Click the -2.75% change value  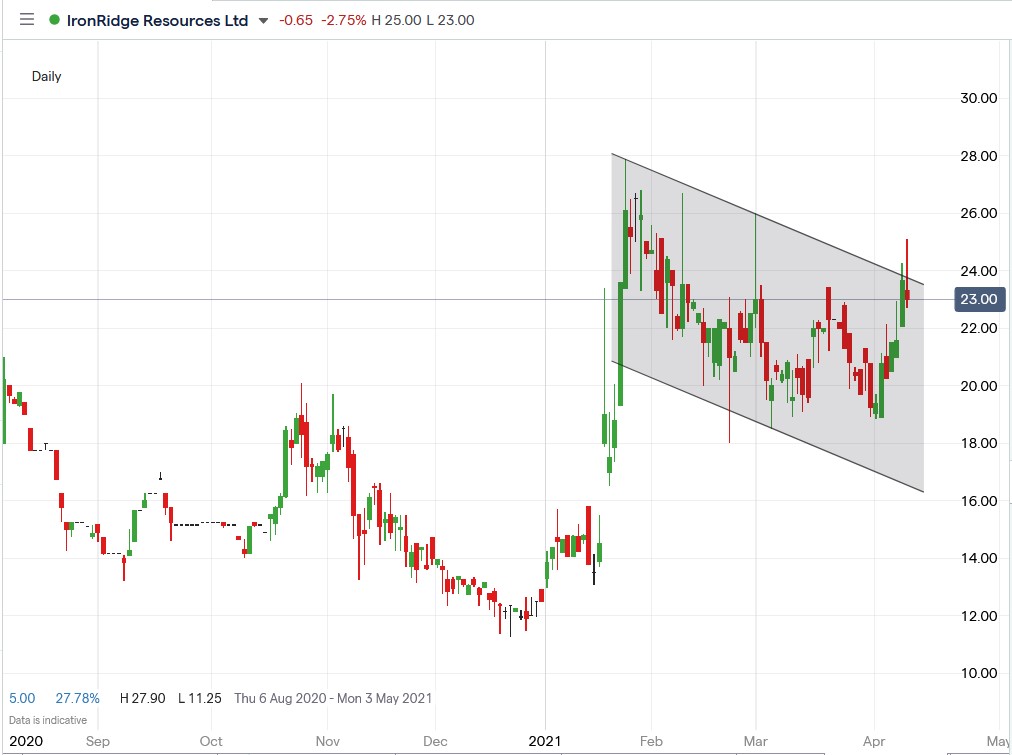(345, 20)
